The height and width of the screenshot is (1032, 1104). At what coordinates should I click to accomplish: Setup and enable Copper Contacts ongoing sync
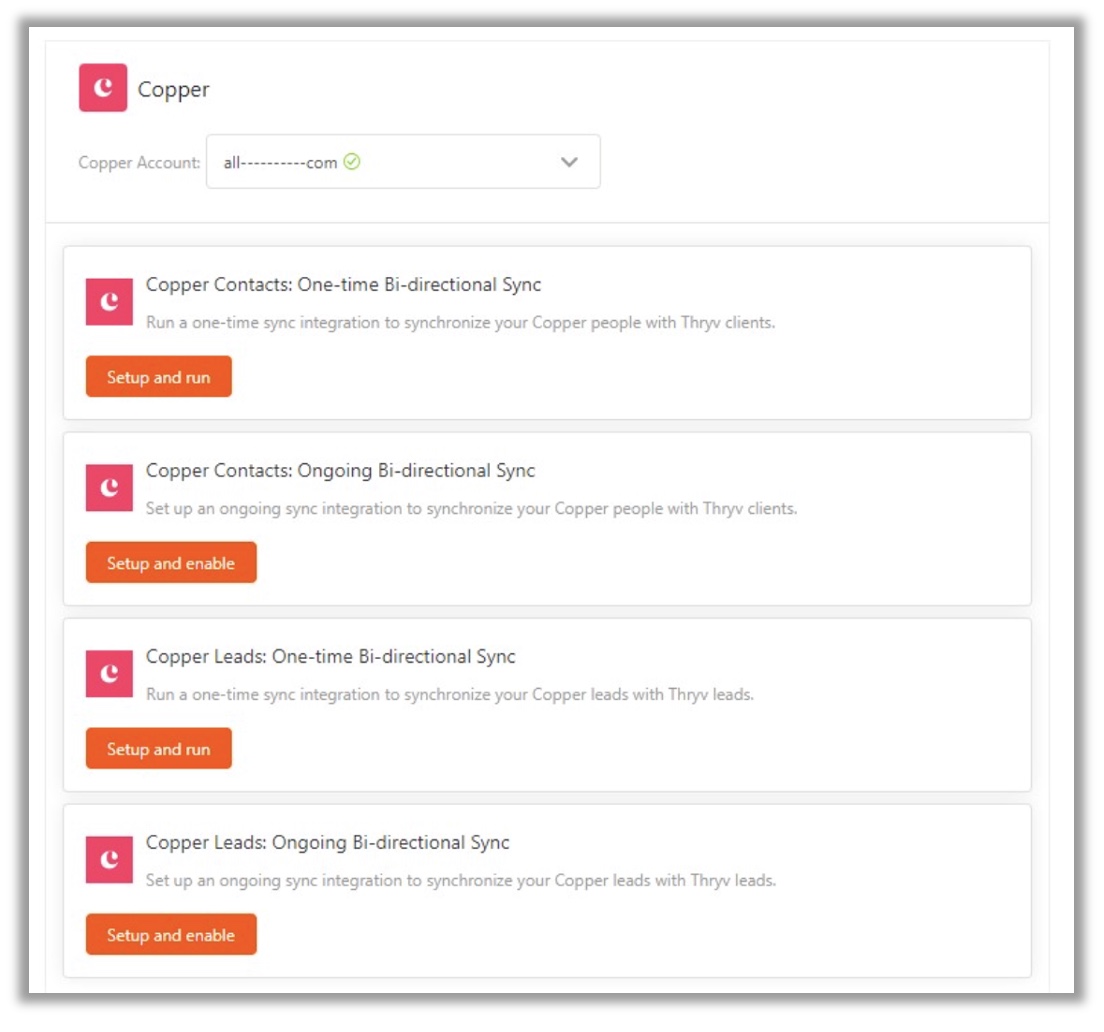click(171, 562)
